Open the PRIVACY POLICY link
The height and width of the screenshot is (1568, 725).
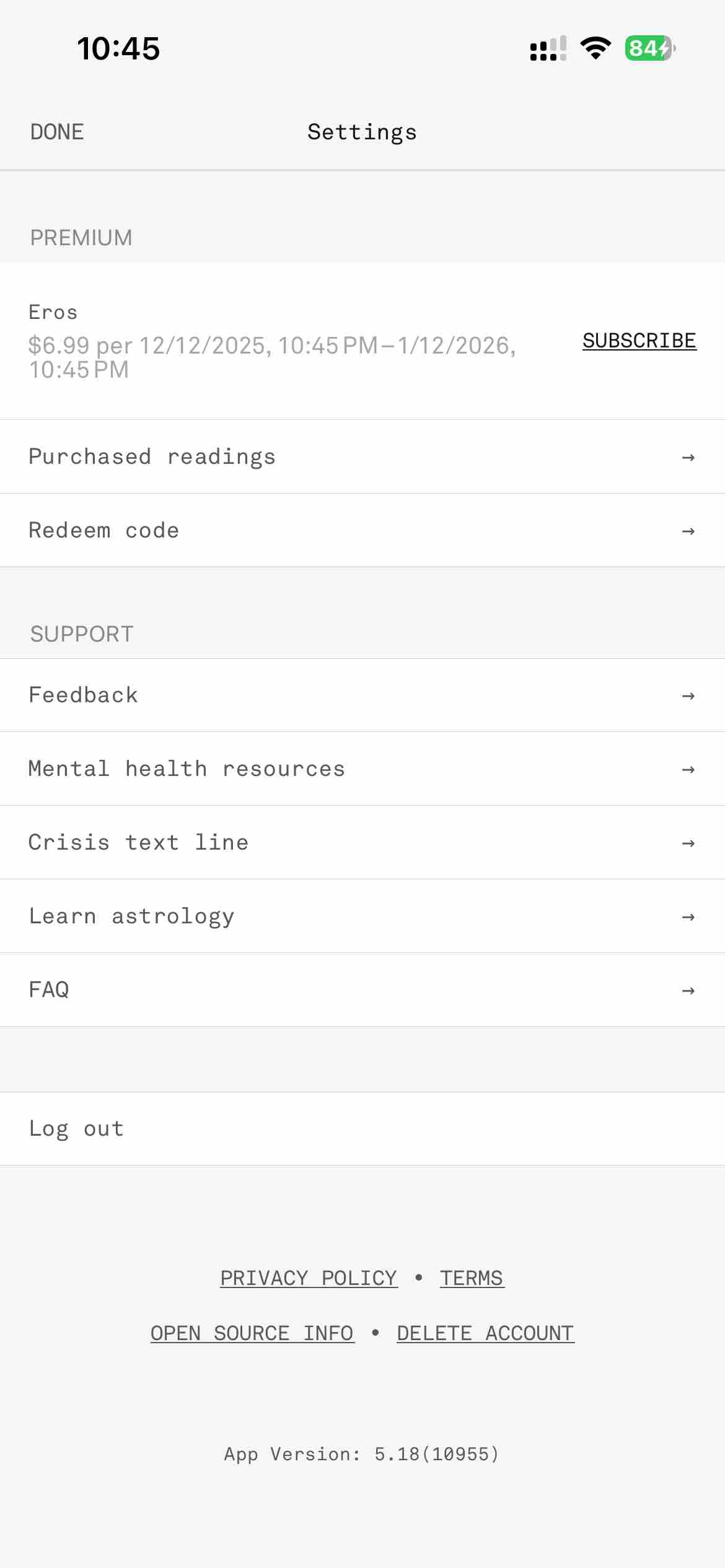coord(309,1277)
